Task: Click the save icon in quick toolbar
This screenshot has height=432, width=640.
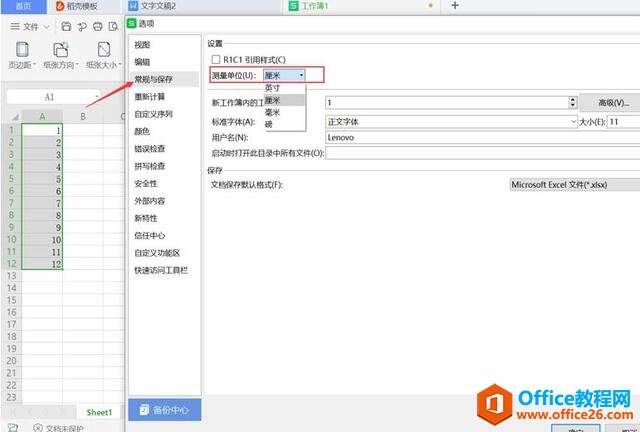Action: click(66, 27)
